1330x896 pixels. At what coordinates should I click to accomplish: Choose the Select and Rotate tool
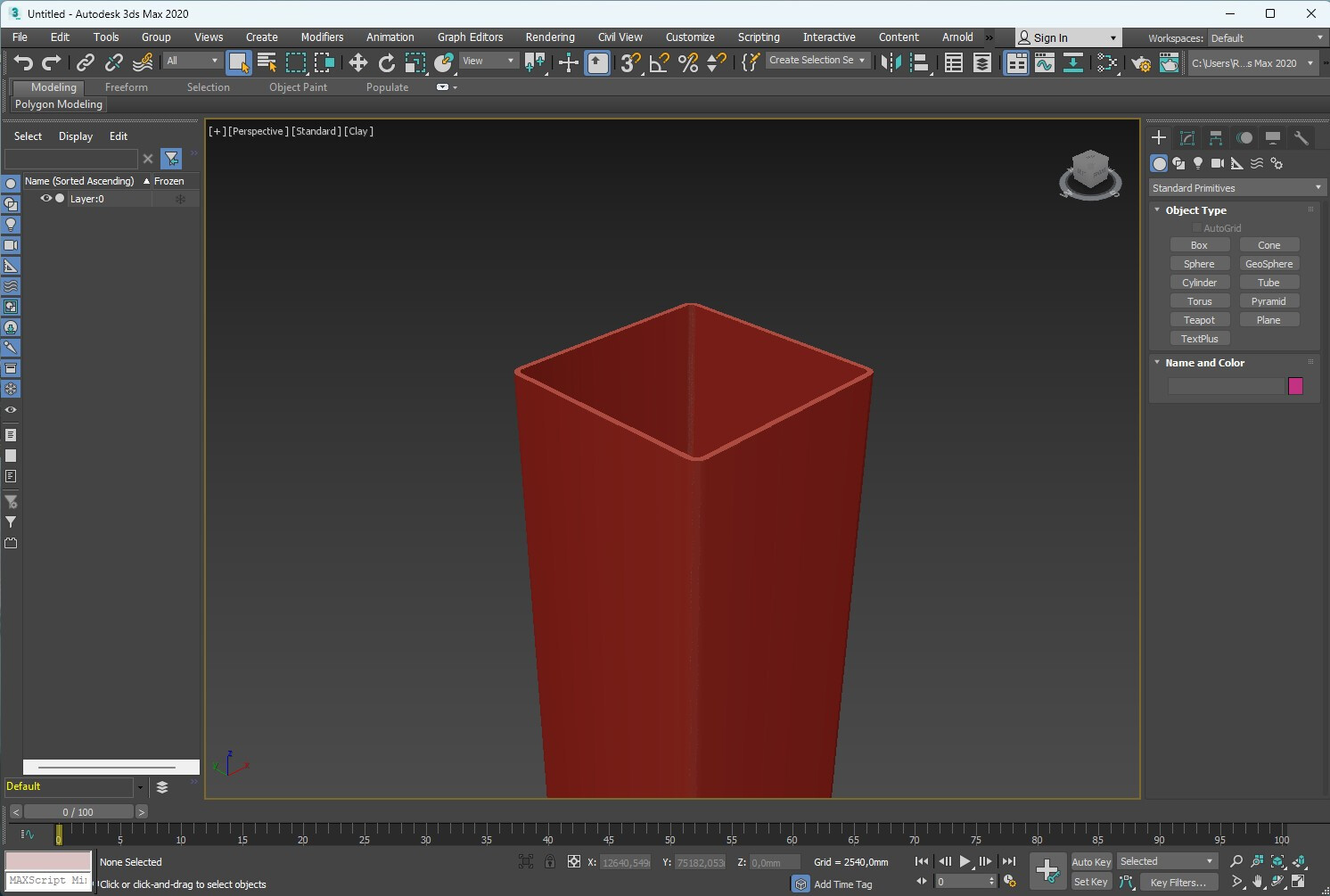tap(386, 62)
